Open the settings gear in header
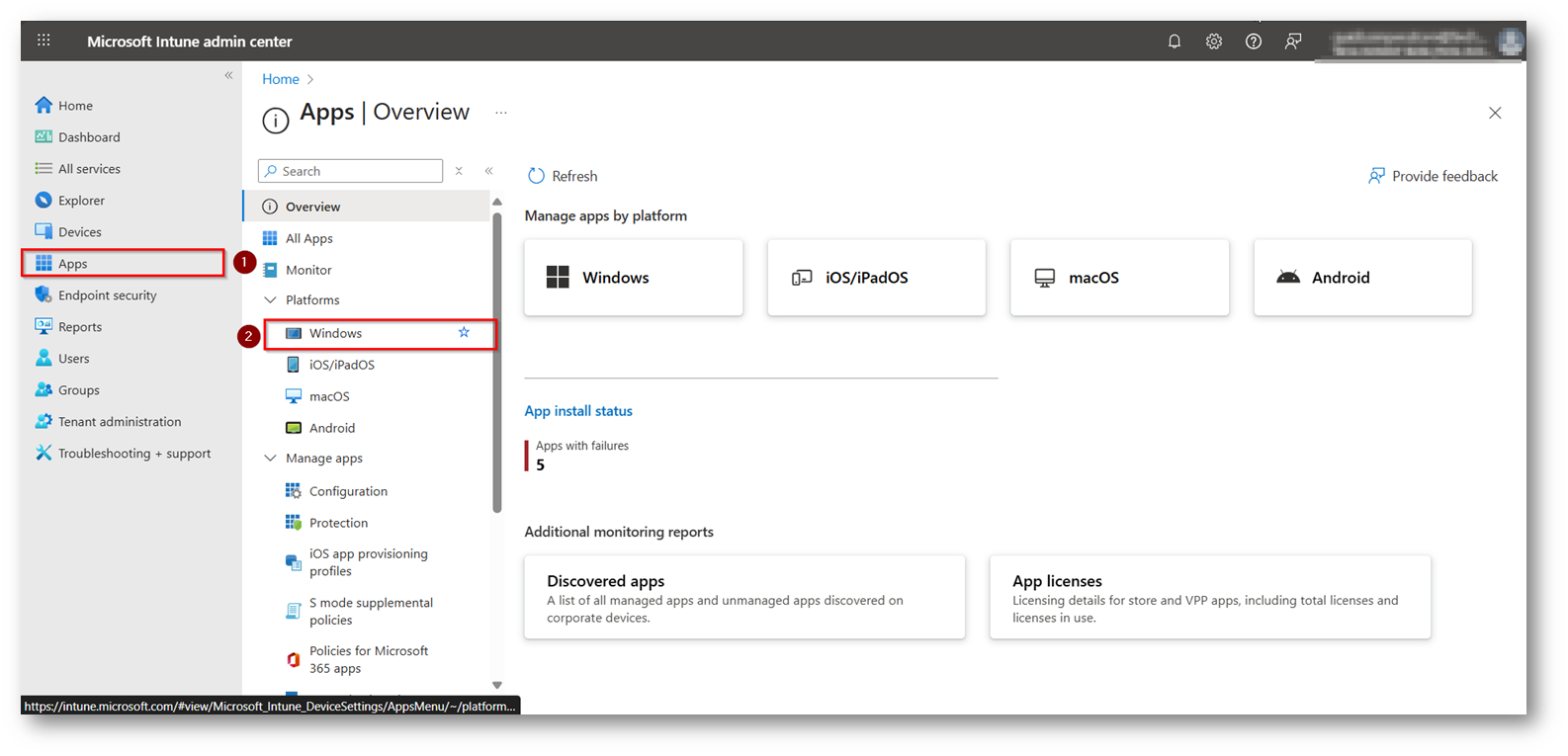Screen dimensions: 1568x756 (x=1214, y=42)
